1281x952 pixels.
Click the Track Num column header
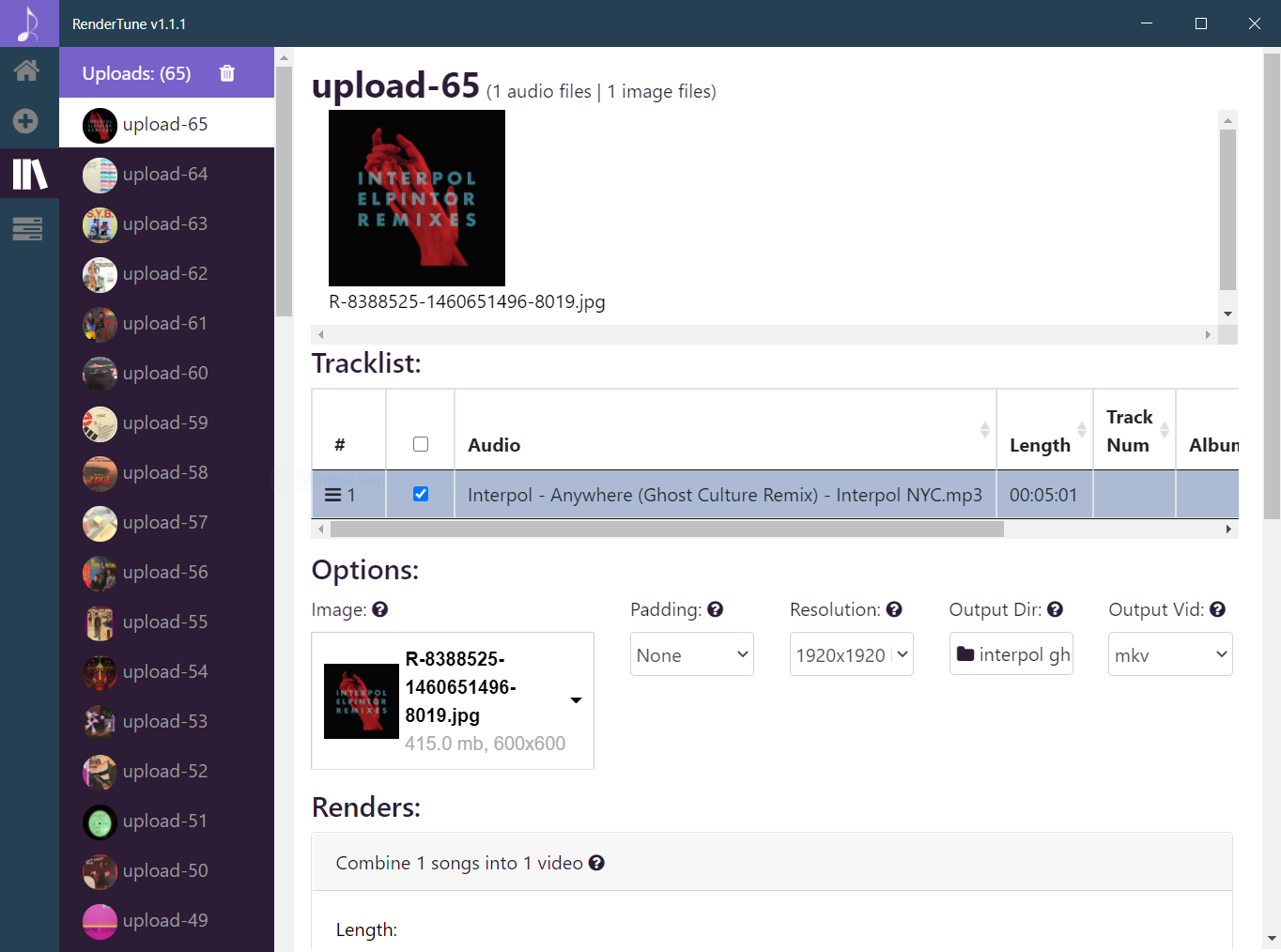(x=1134, y=430)
